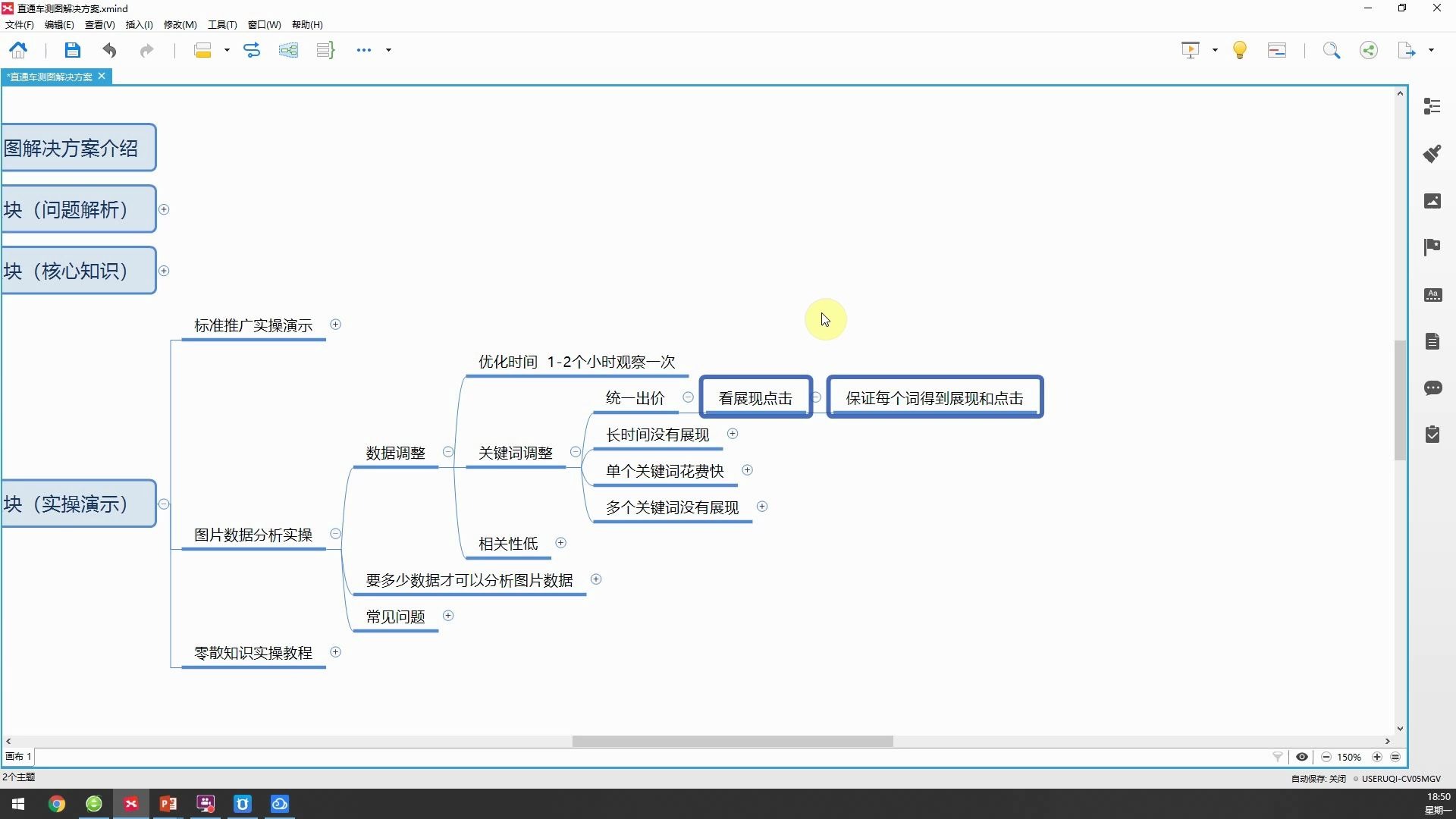The image size is (1456, 819).
Task: Select the Relationship tool in the toolbar
Action: pos(251,49)
